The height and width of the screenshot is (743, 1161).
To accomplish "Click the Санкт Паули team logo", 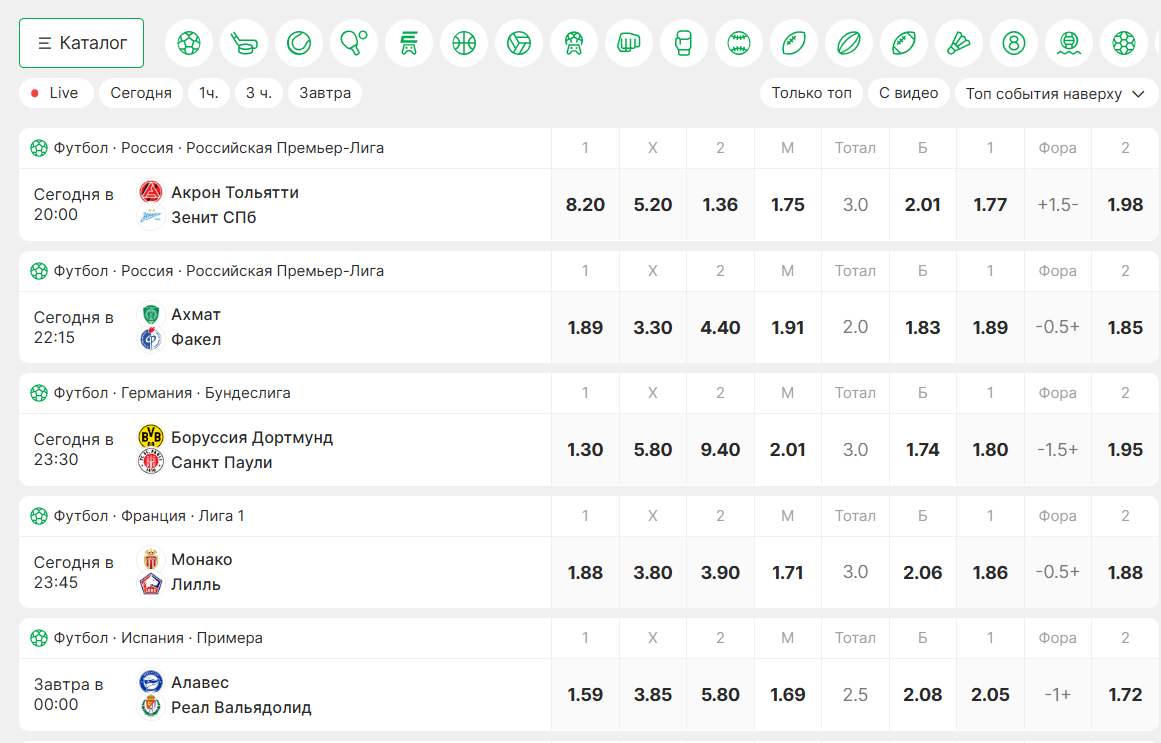I will click(151, 462).
